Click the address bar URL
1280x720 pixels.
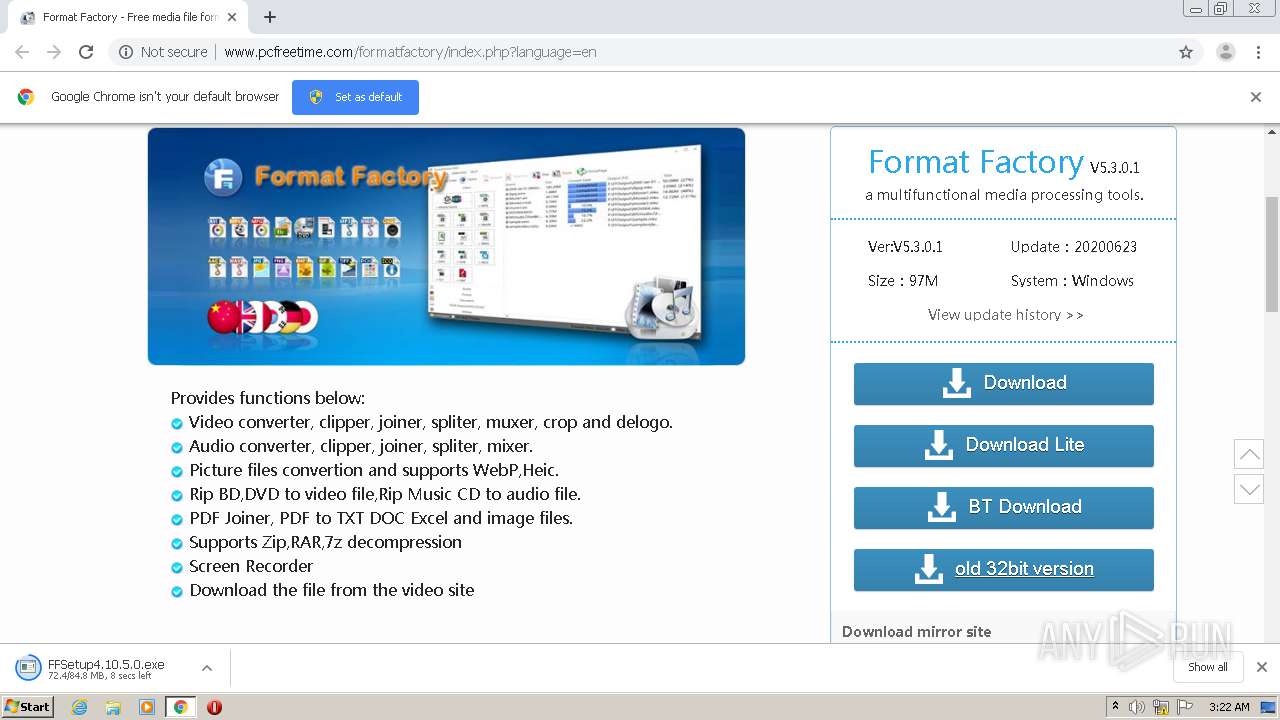(x=410, y=52)
